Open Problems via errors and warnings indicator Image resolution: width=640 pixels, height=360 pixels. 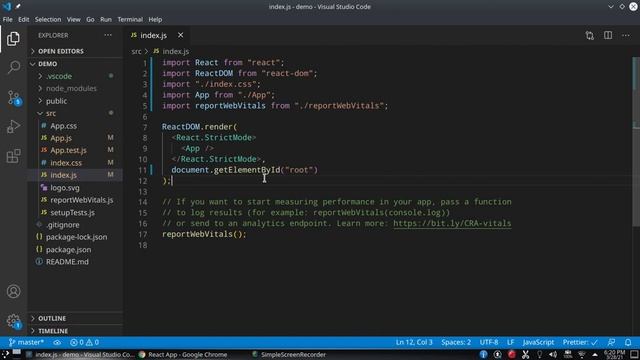pos(84,342)
